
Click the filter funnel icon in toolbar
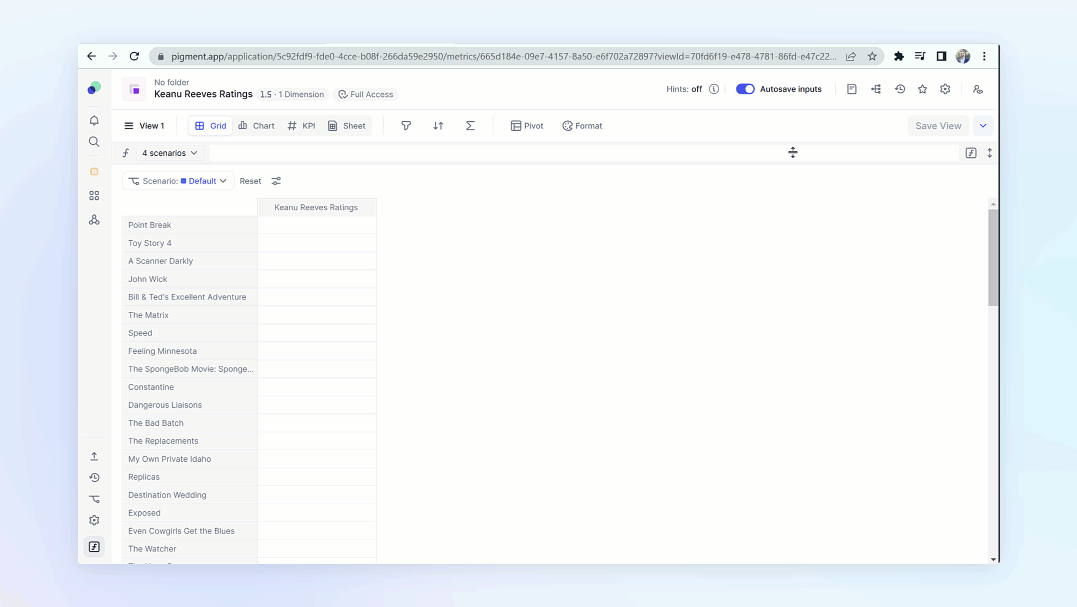[x=406, y=126]
